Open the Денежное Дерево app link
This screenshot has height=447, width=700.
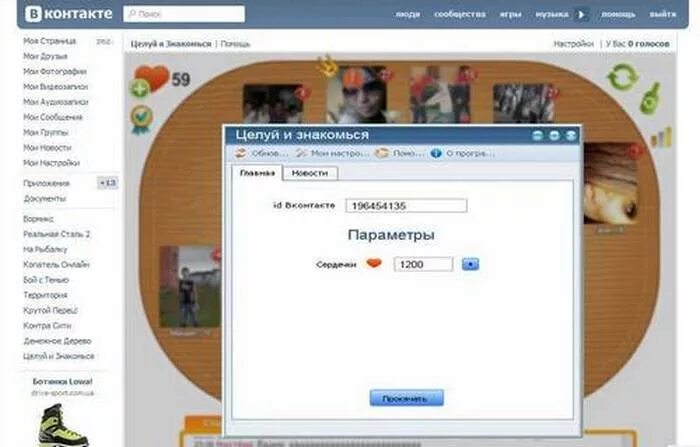pos(57,341)
